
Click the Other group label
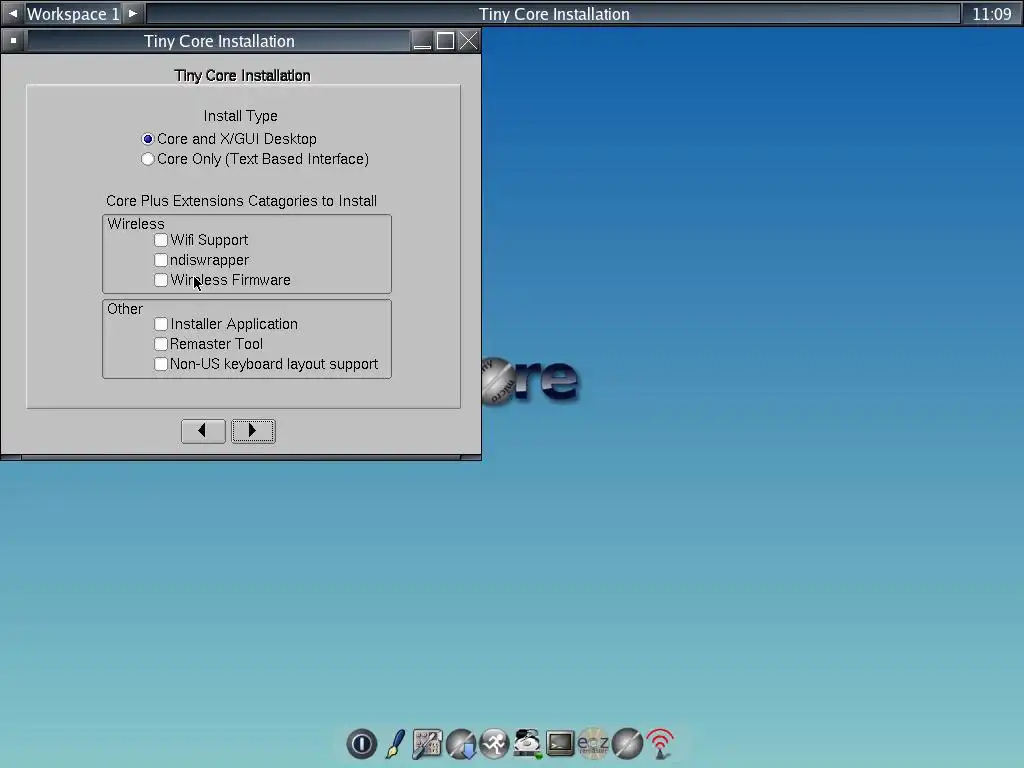pyautogui.click(x=125, y=309)
